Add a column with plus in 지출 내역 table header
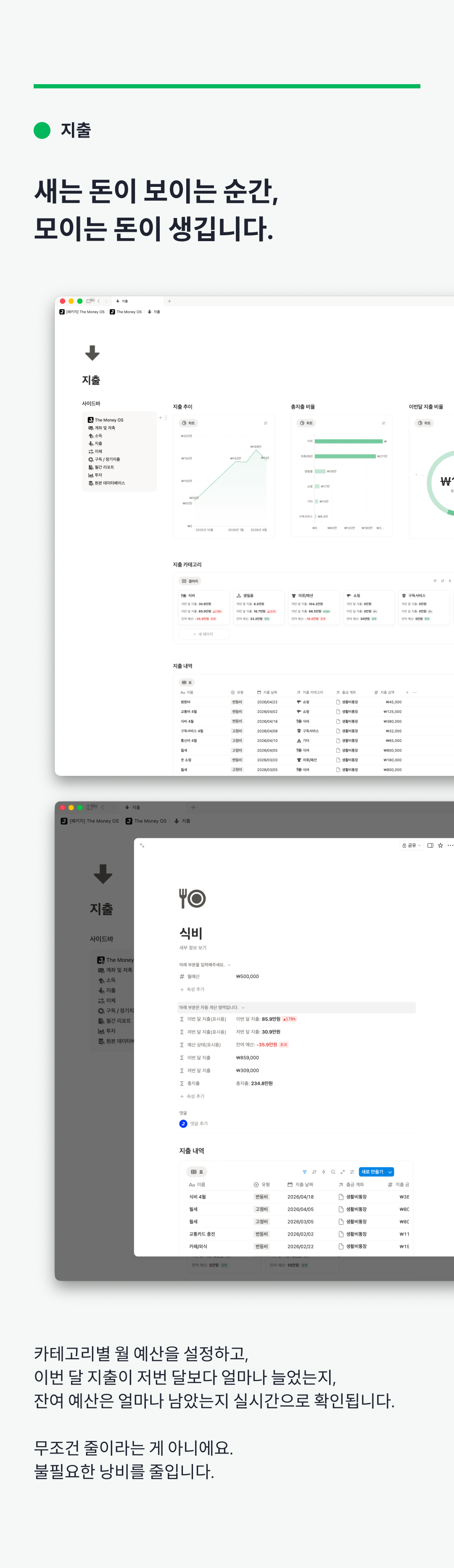Image resolution: width=454 pixels, height=1568 pixels. pyautogui.click(x=407, y=692)
